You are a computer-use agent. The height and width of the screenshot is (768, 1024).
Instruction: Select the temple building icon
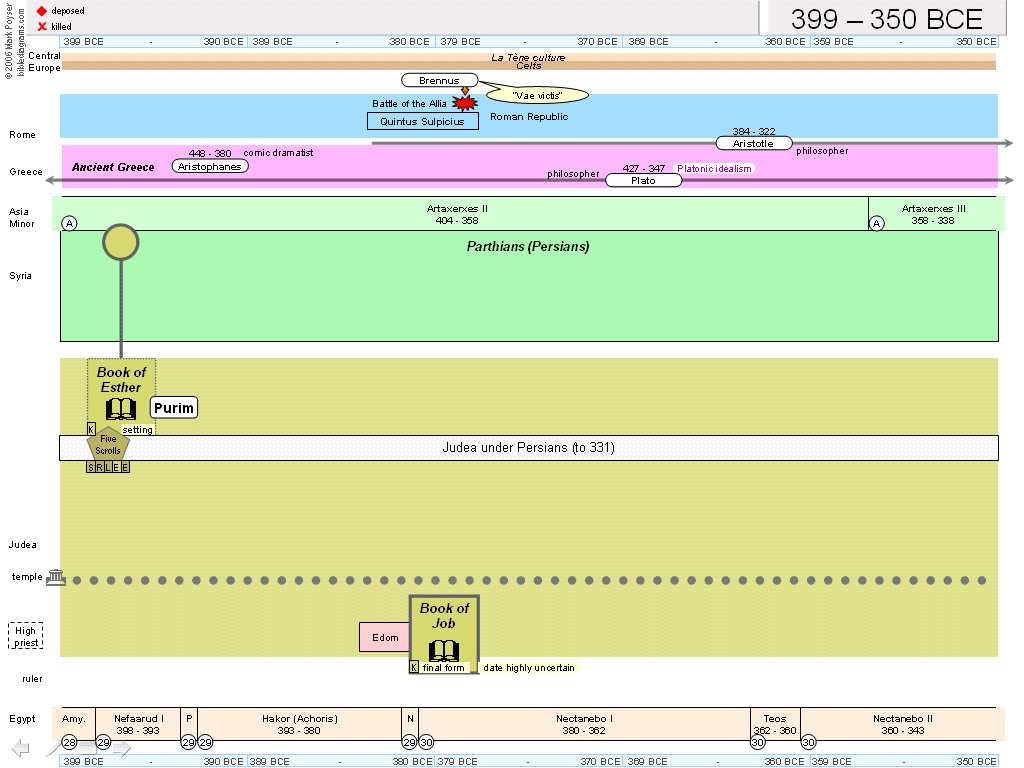click(56, 578)
